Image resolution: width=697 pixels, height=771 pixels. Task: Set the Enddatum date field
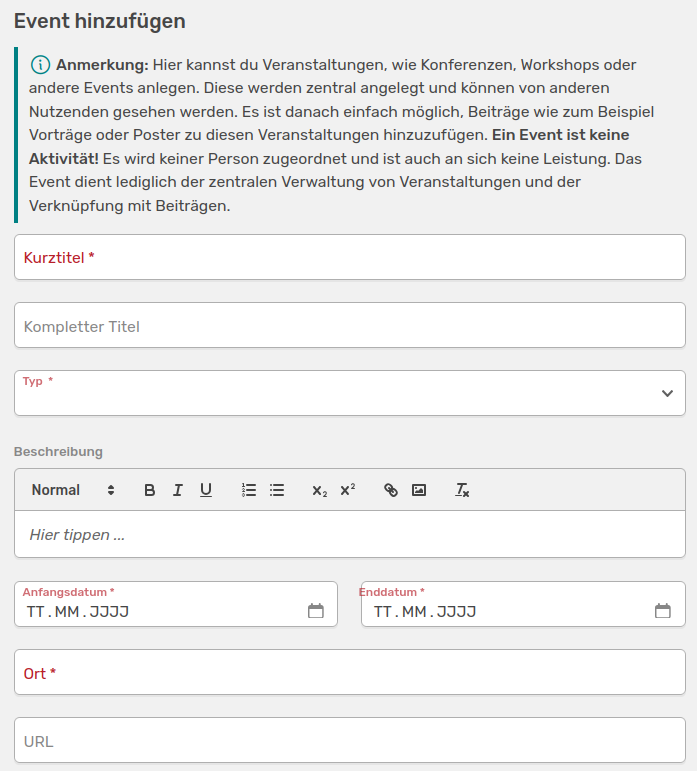523,604
